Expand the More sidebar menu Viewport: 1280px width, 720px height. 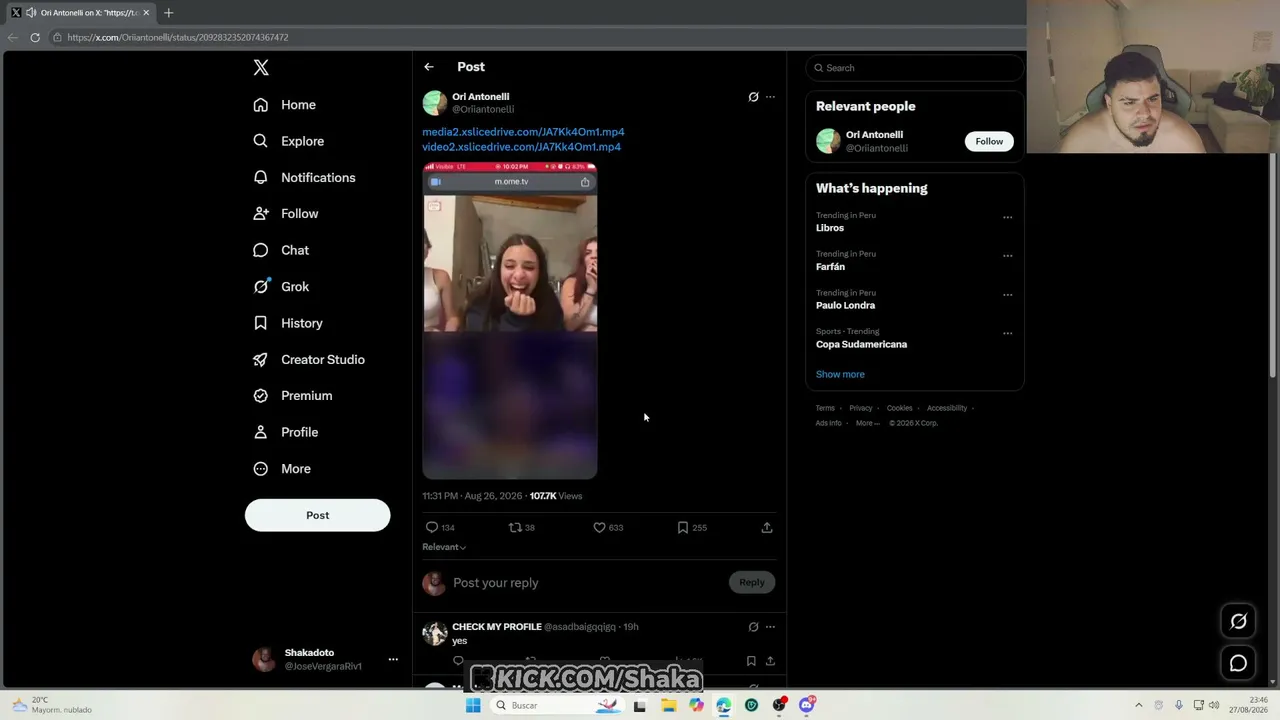coord(282,469)
